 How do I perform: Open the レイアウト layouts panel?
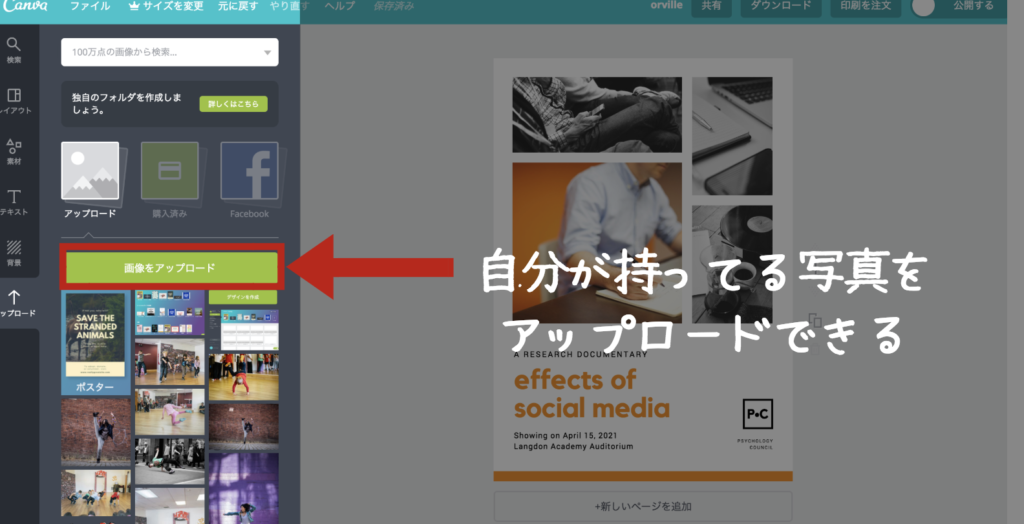tap(14, 101)
